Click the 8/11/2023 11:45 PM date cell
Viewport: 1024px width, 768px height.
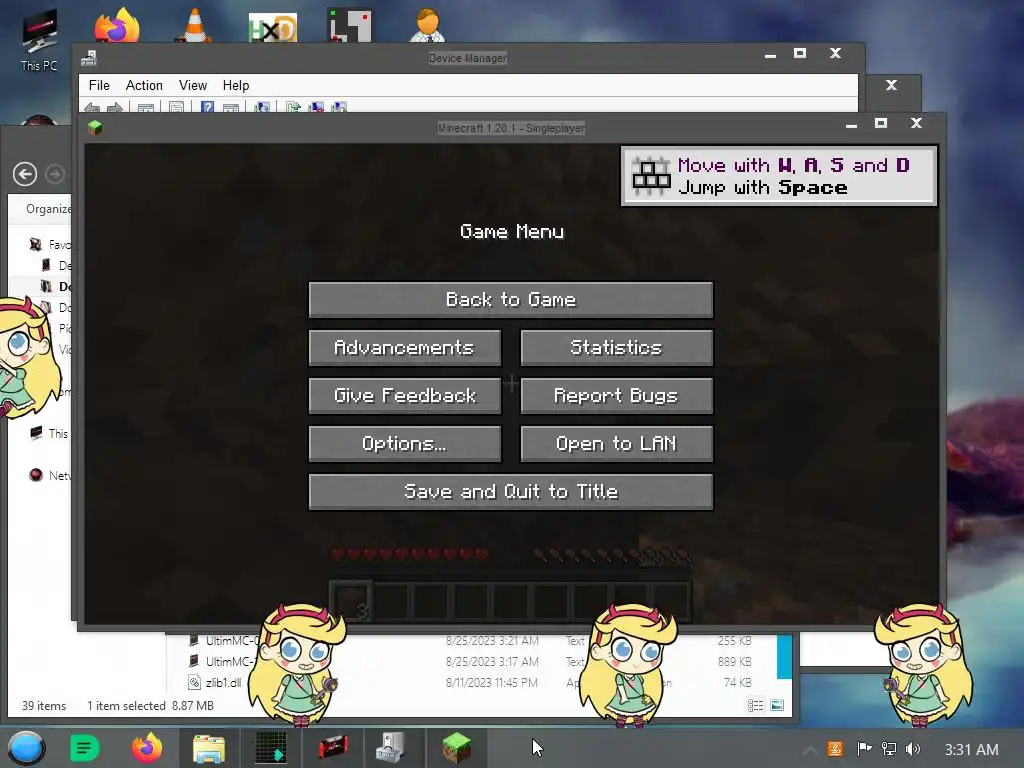(x=492, y=682)
